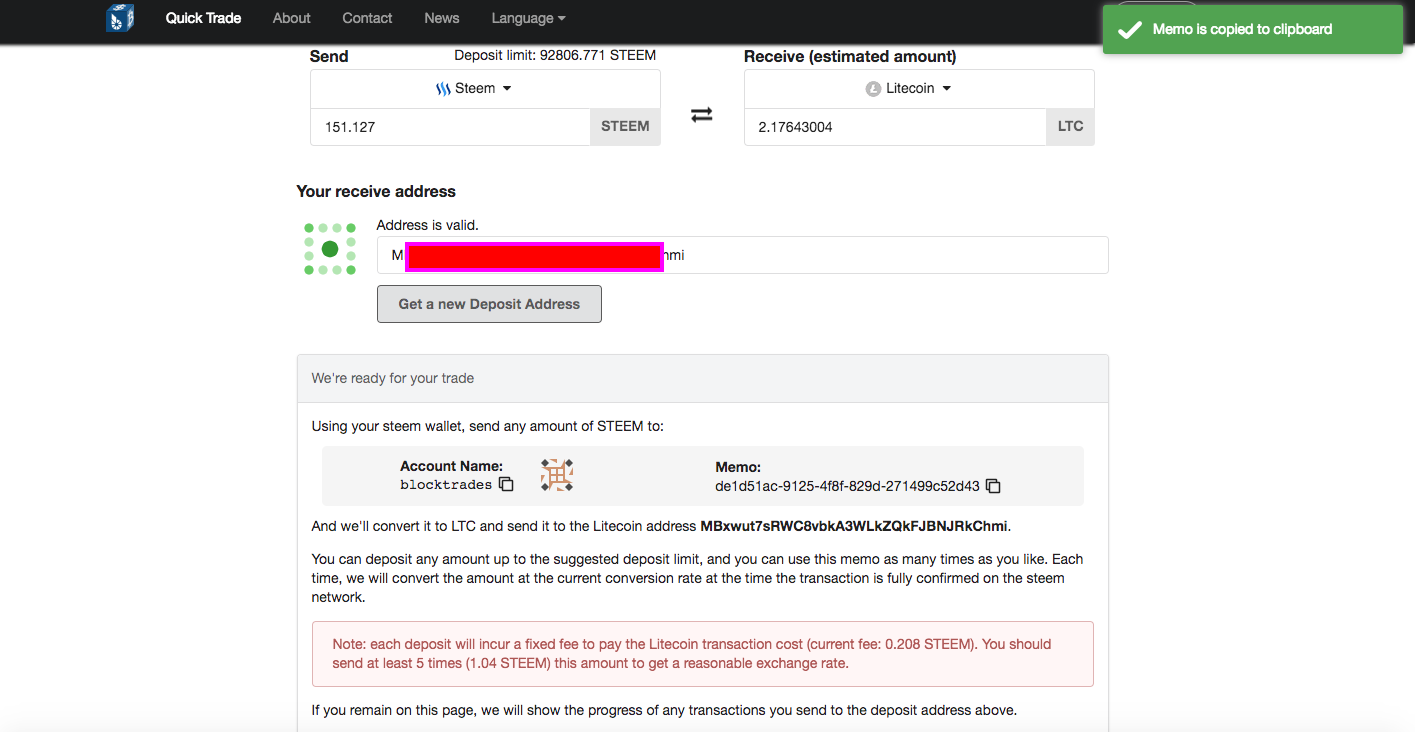
Task: Click Get a new Deposit Address
Action: click(489, 304)
